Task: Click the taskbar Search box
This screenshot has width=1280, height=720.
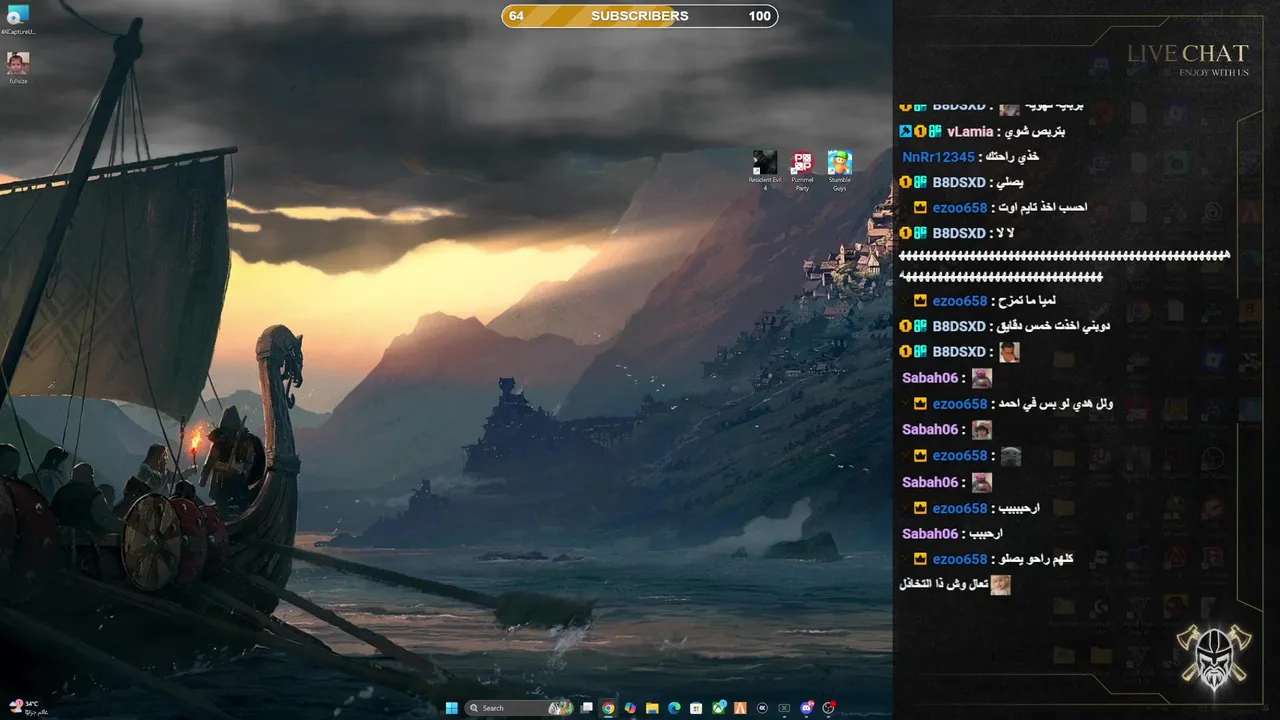Action: 519,708
